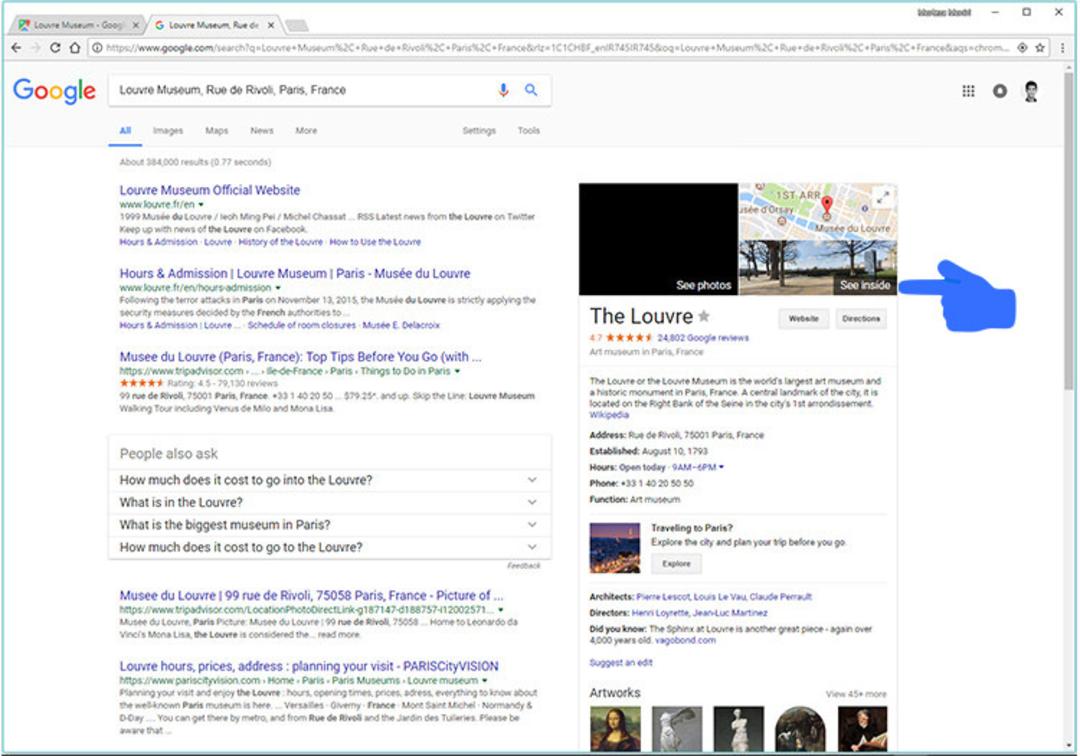This screenshot has width=1080, height=756.
Task: Open the Google apps grid icon
Action: click(968, 91)
